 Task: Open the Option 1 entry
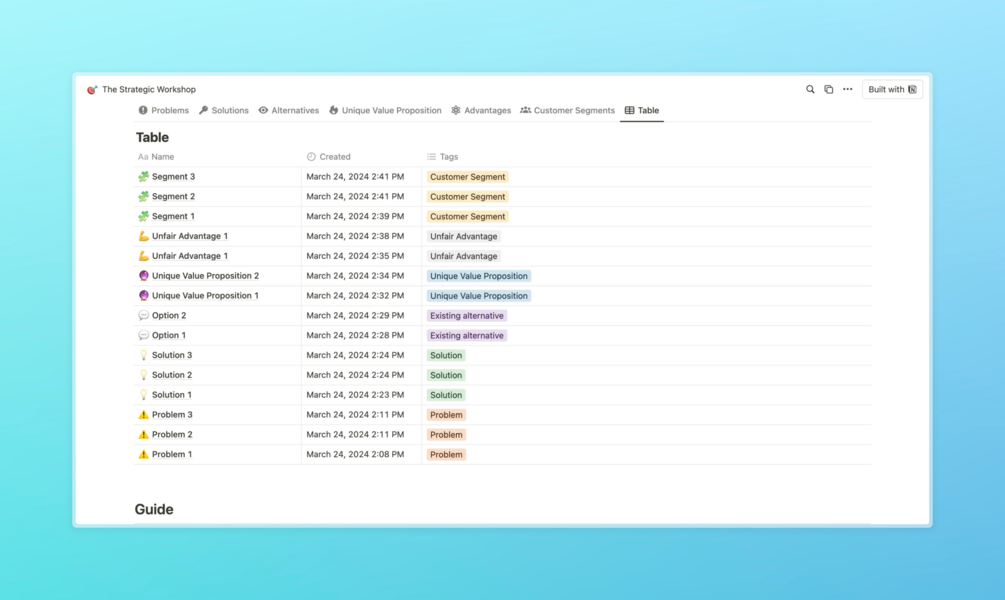pos(169,335)
